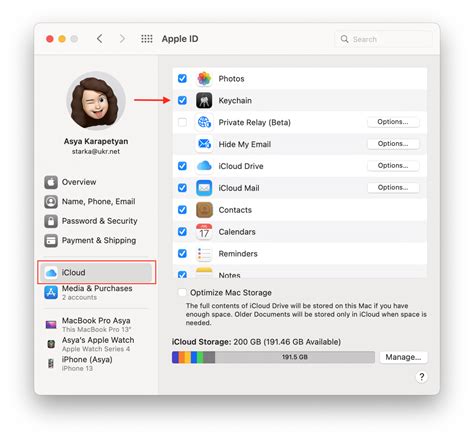This screenshot has width=474, height=440.
Task: Select iPhone (Asya) device
Action: (x=97, y=363)
